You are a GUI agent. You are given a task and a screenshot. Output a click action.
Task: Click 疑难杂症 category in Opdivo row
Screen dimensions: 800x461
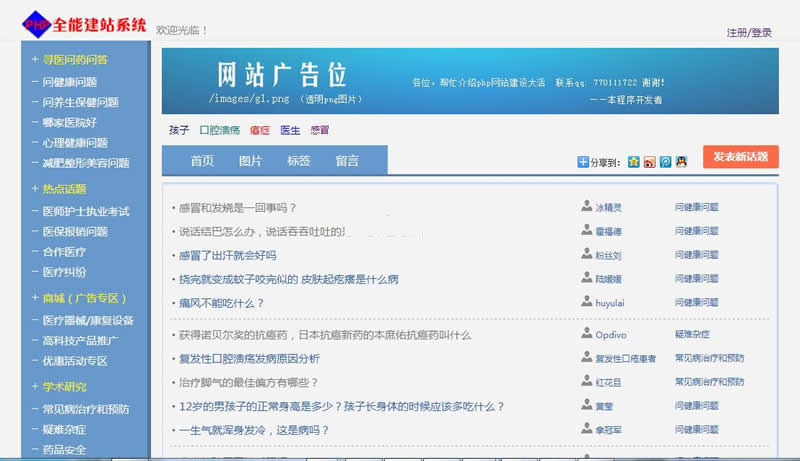(x=692, y=335)
